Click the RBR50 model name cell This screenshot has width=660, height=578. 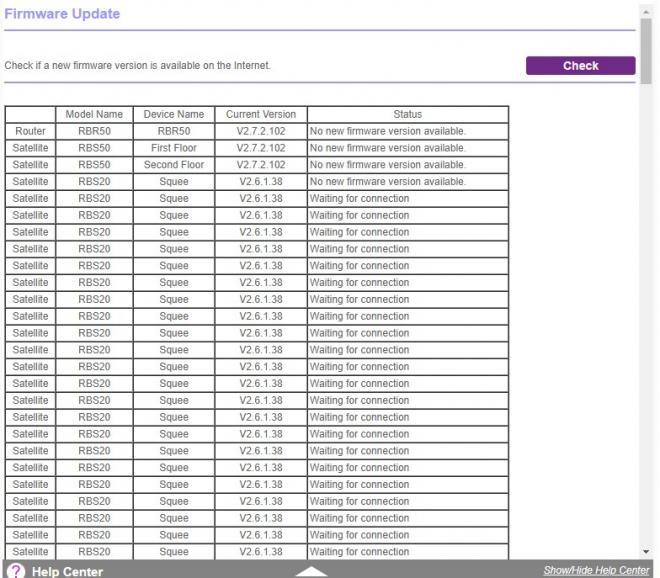click(94, 131)
